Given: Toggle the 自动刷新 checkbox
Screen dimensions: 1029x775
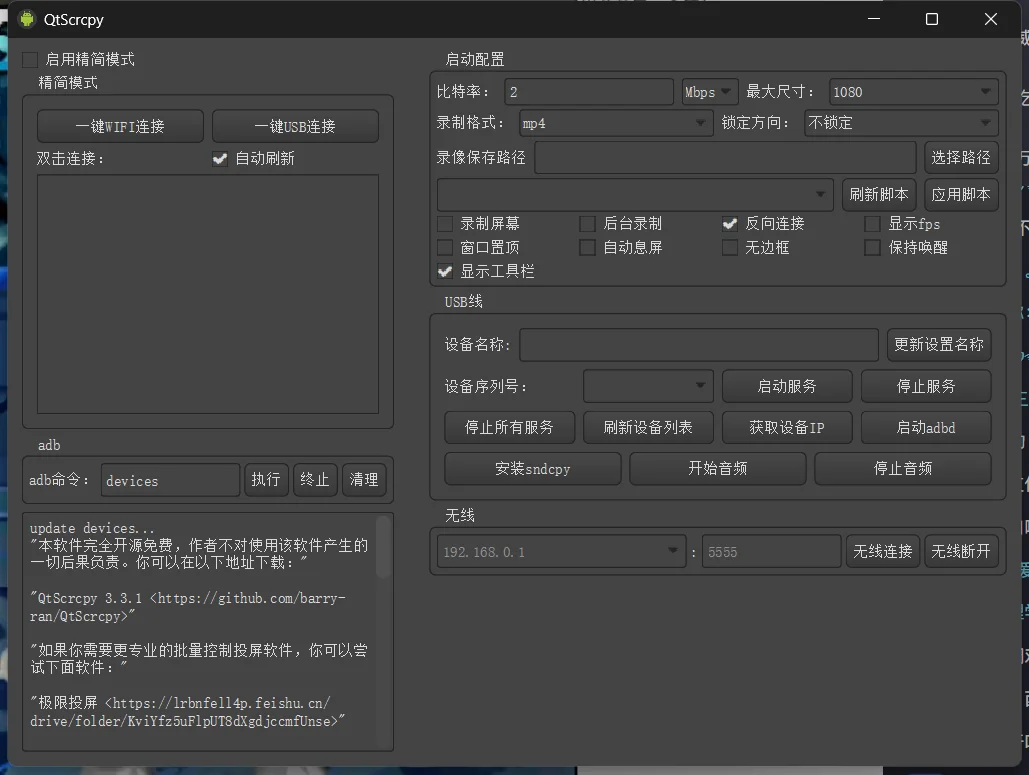Looking at the screenshot, I should pyautogui.click(x=220, y=159).
